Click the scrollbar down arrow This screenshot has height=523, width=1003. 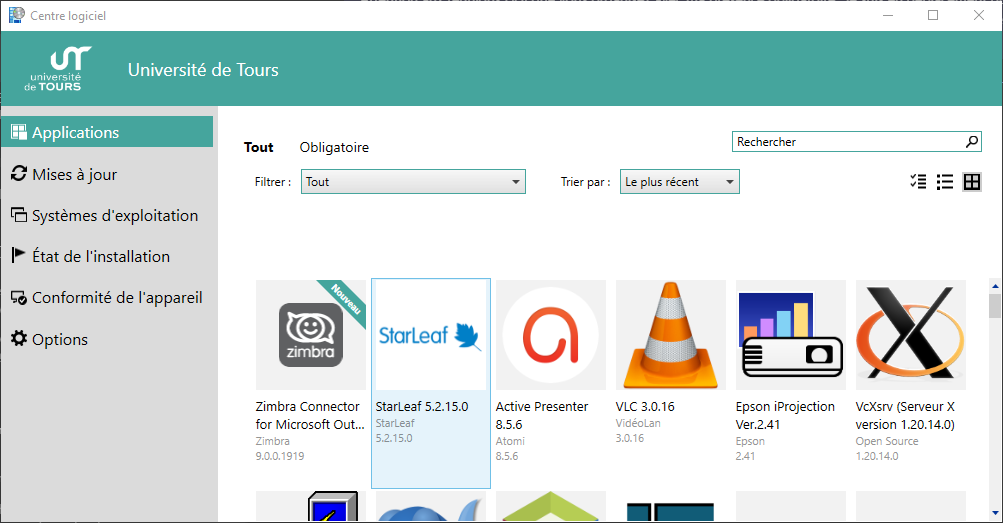(x=995, y=513)
